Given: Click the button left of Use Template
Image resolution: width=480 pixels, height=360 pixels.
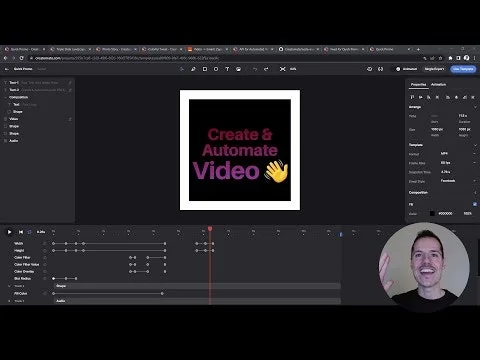Looking at the screenshot, I should point(434,69).
